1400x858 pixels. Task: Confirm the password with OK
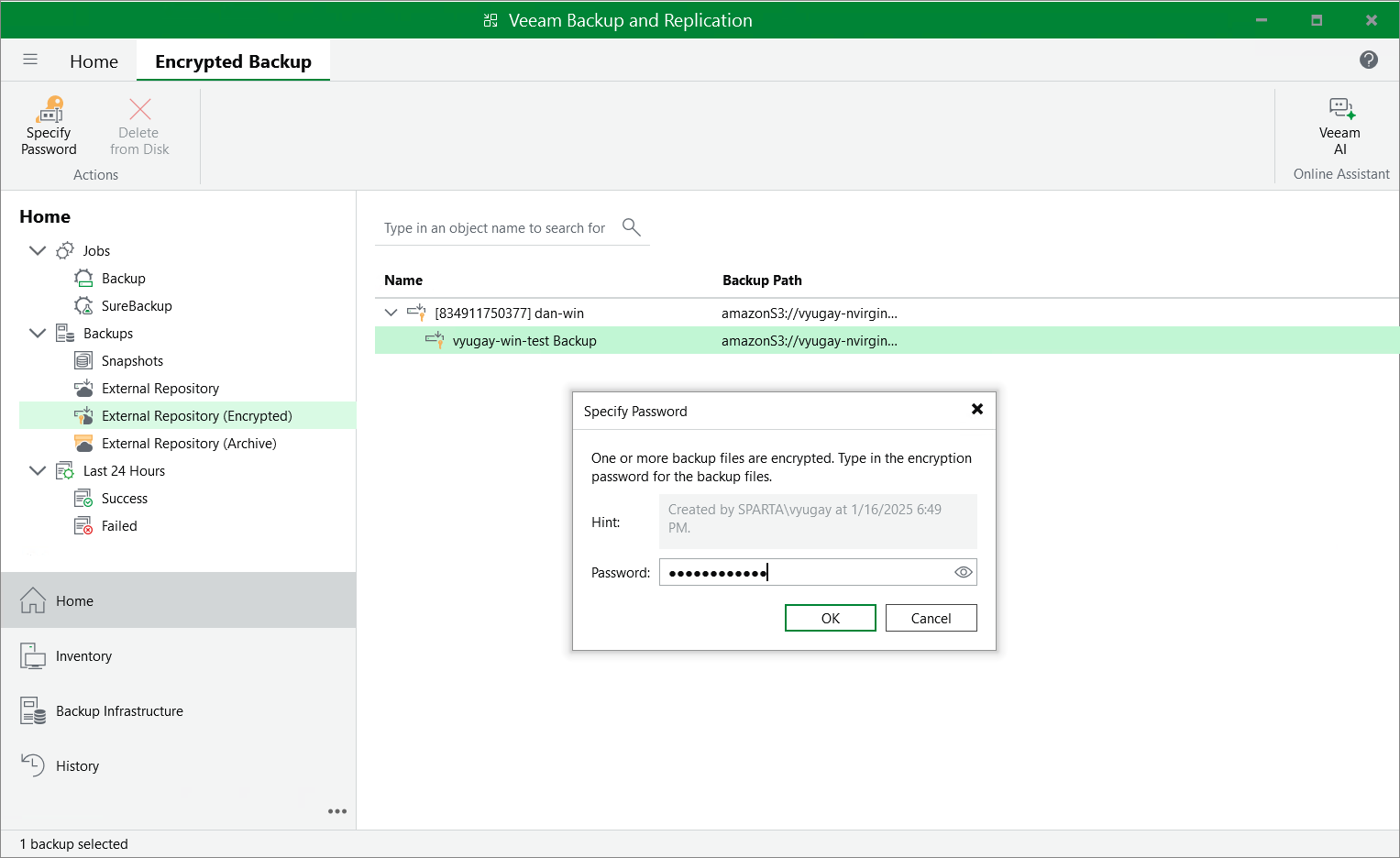click(x=830, y=618)
